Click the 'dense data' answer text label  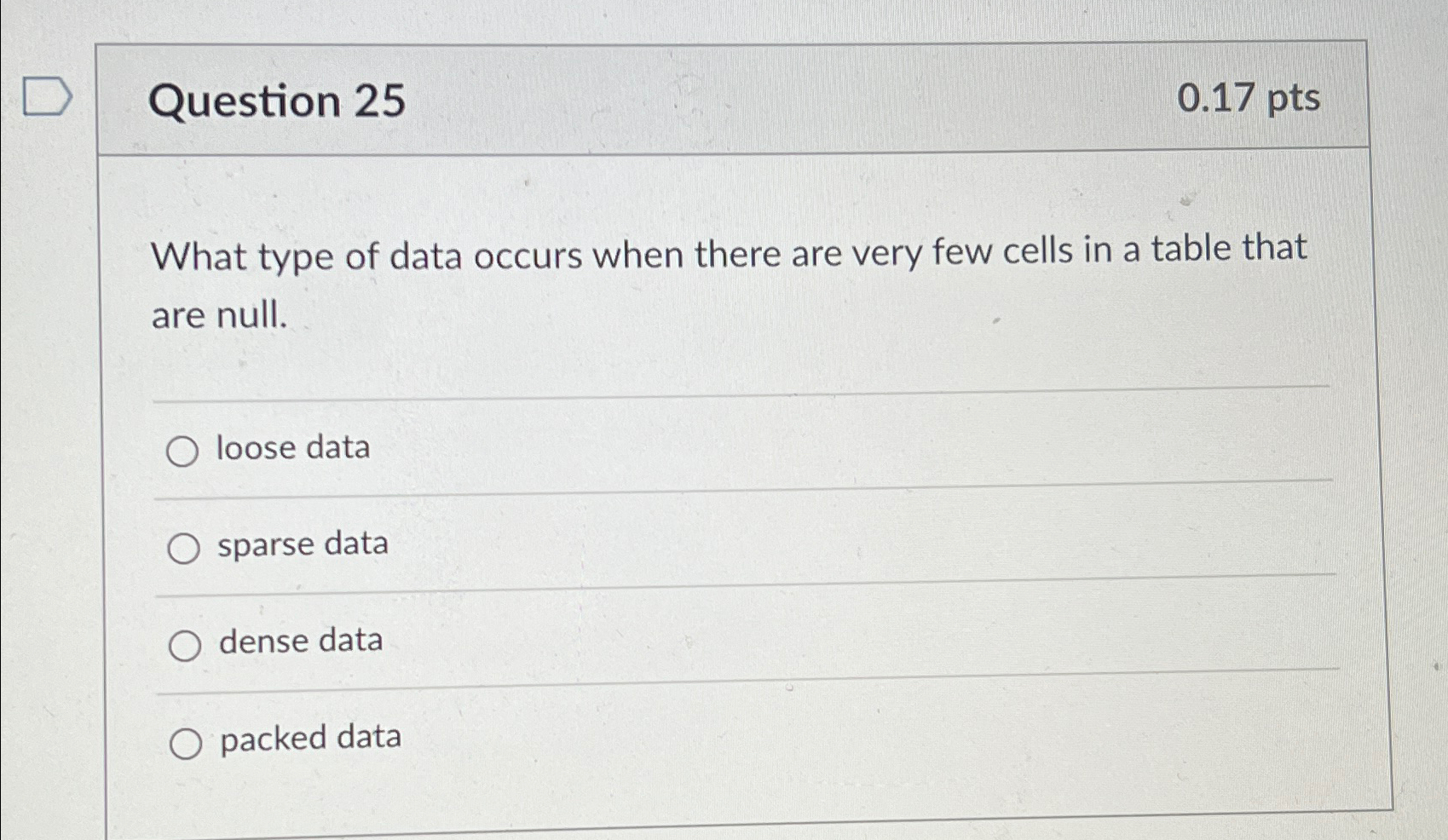point(300,642)
